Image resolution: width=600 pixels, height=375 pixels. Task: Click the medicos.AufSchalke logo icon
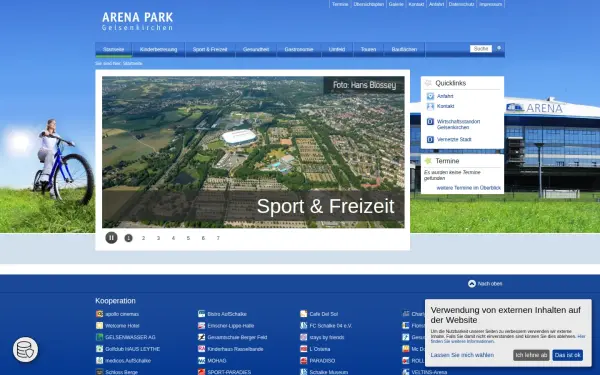tap(99, 360)
